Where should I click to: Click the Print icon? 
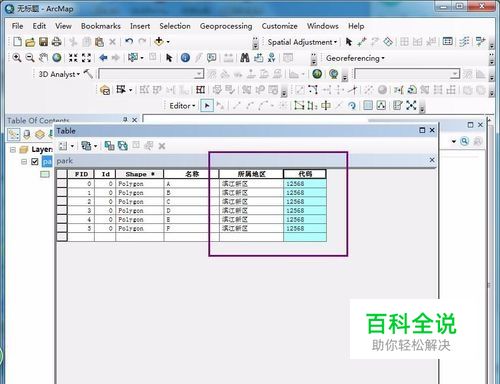pyautogui.click(x=57, y=42)
